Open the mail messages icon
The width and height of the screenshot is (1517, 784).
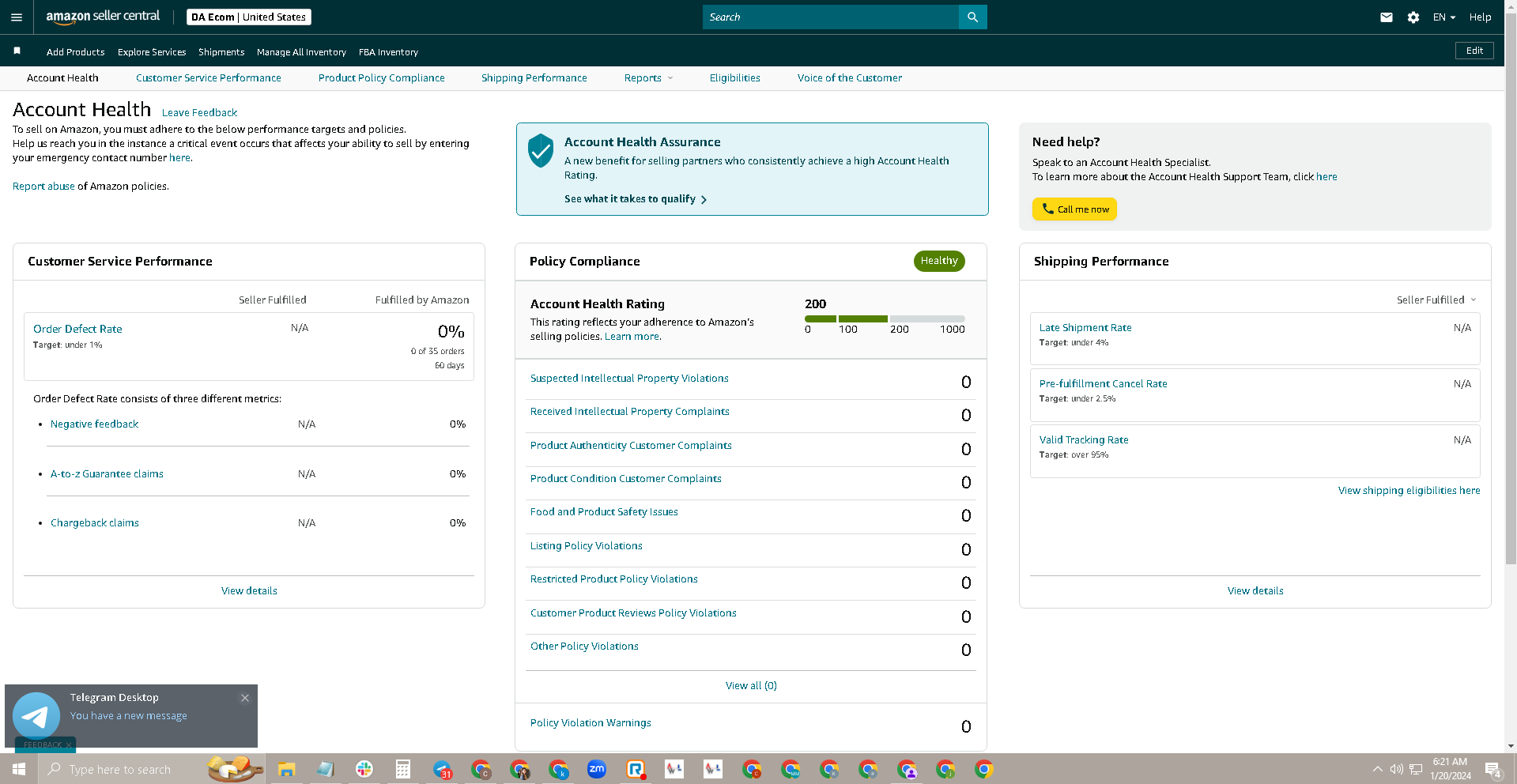(x=1387, y=17)
